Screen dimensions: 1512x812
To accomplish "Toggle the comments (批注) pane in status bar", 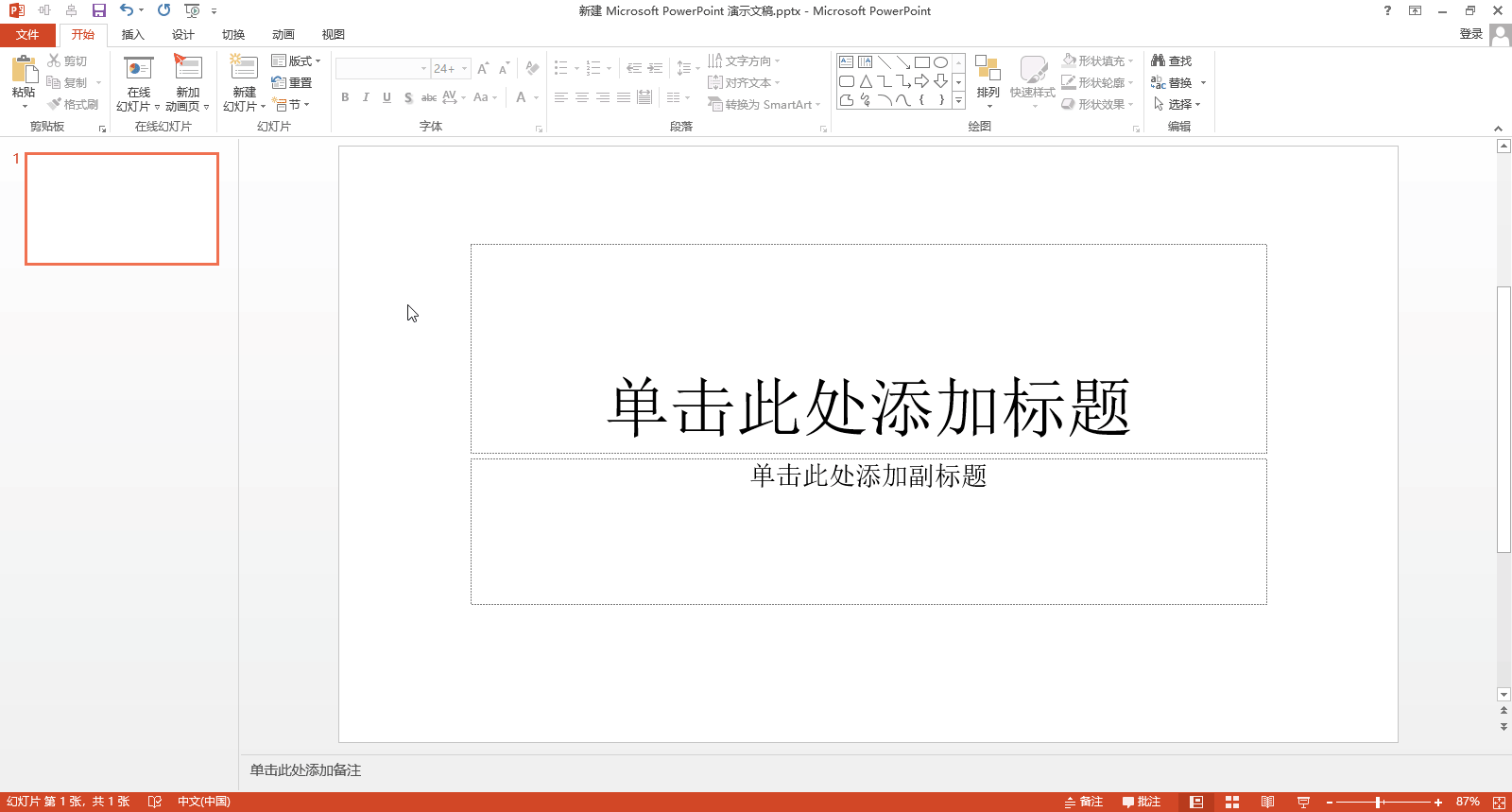I will (1141, 802).
